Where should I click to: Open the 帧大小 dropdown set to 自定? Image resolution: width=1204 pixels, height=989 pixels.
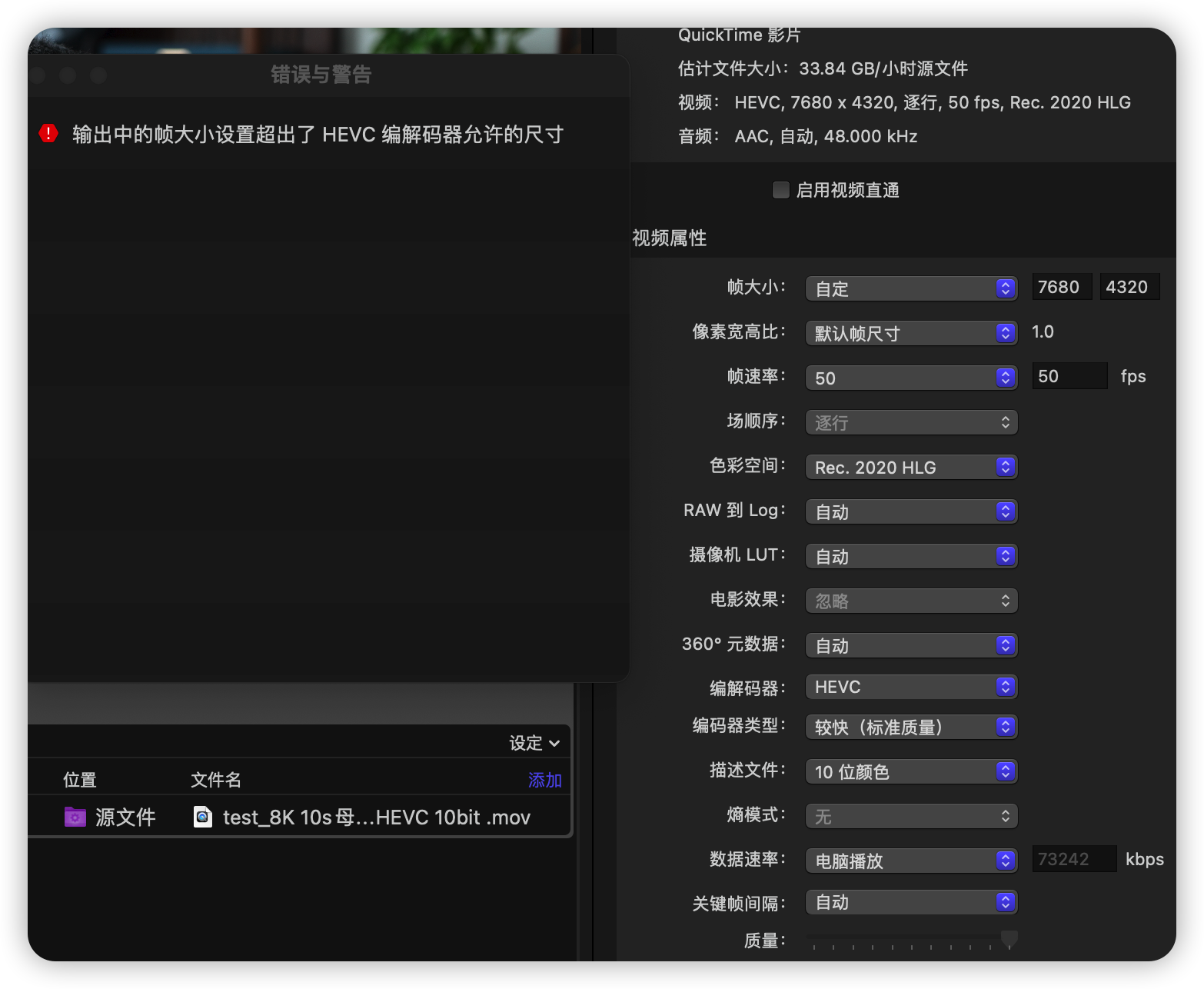tap(911, 288)
